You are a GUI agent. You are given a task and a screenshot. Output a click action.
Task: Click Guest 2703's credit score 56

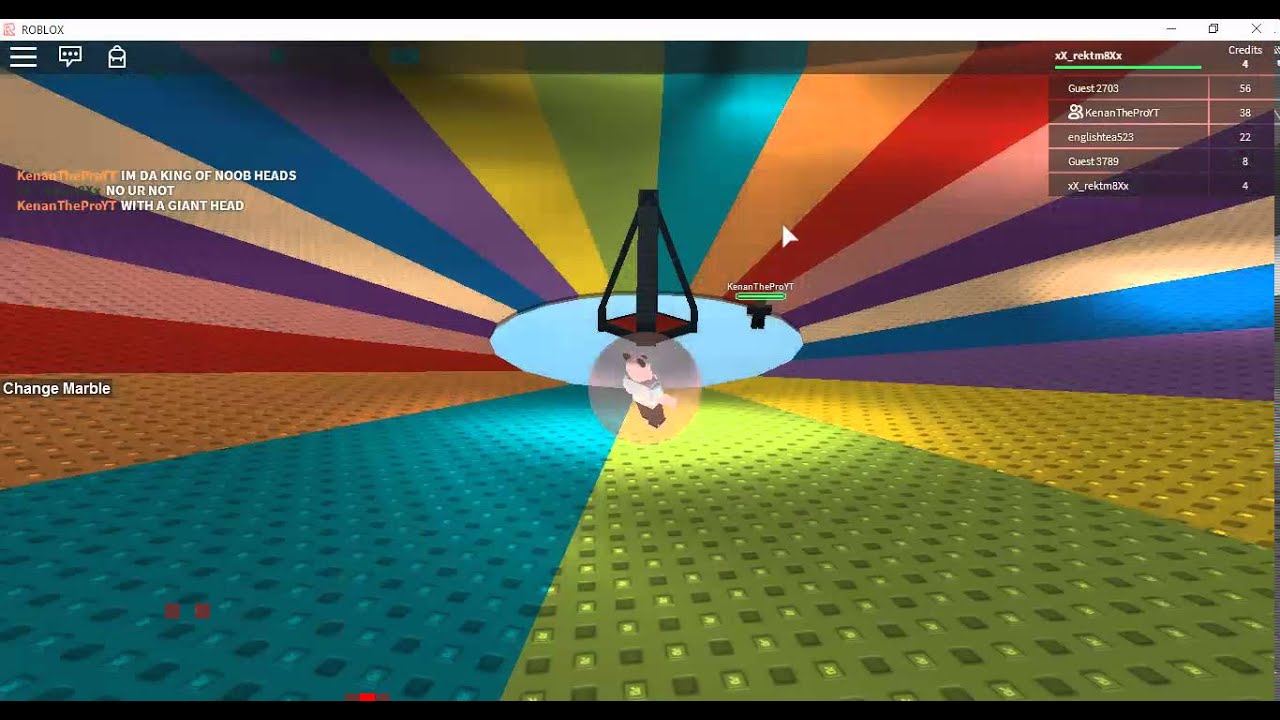1245,88
